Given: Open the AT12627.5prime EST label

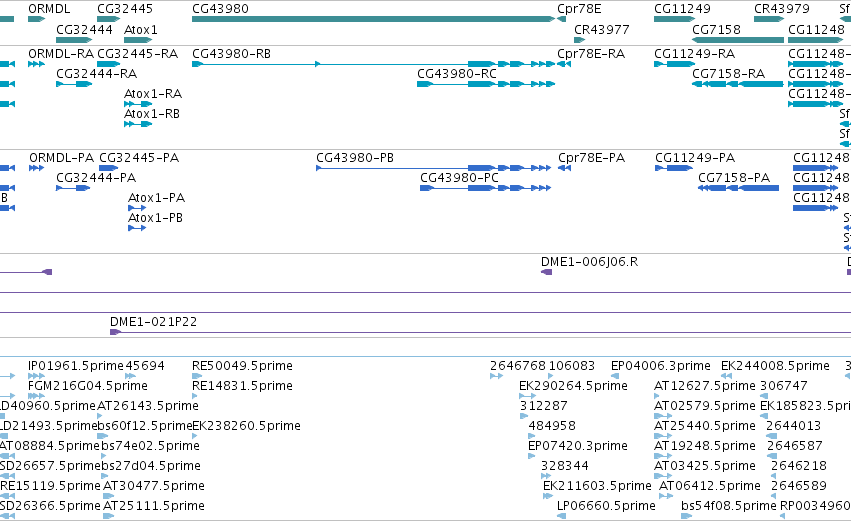Looking at the screenshot, I should point(704,386).
